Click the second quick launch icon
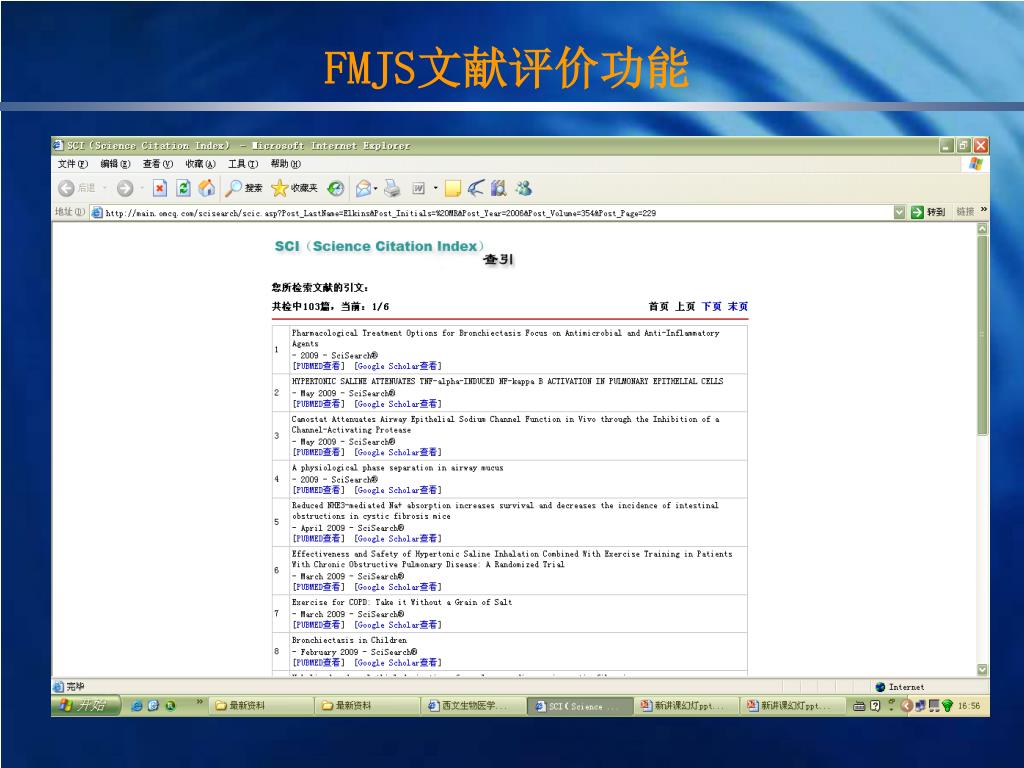 pyautogui.click(x=153, y=705)
